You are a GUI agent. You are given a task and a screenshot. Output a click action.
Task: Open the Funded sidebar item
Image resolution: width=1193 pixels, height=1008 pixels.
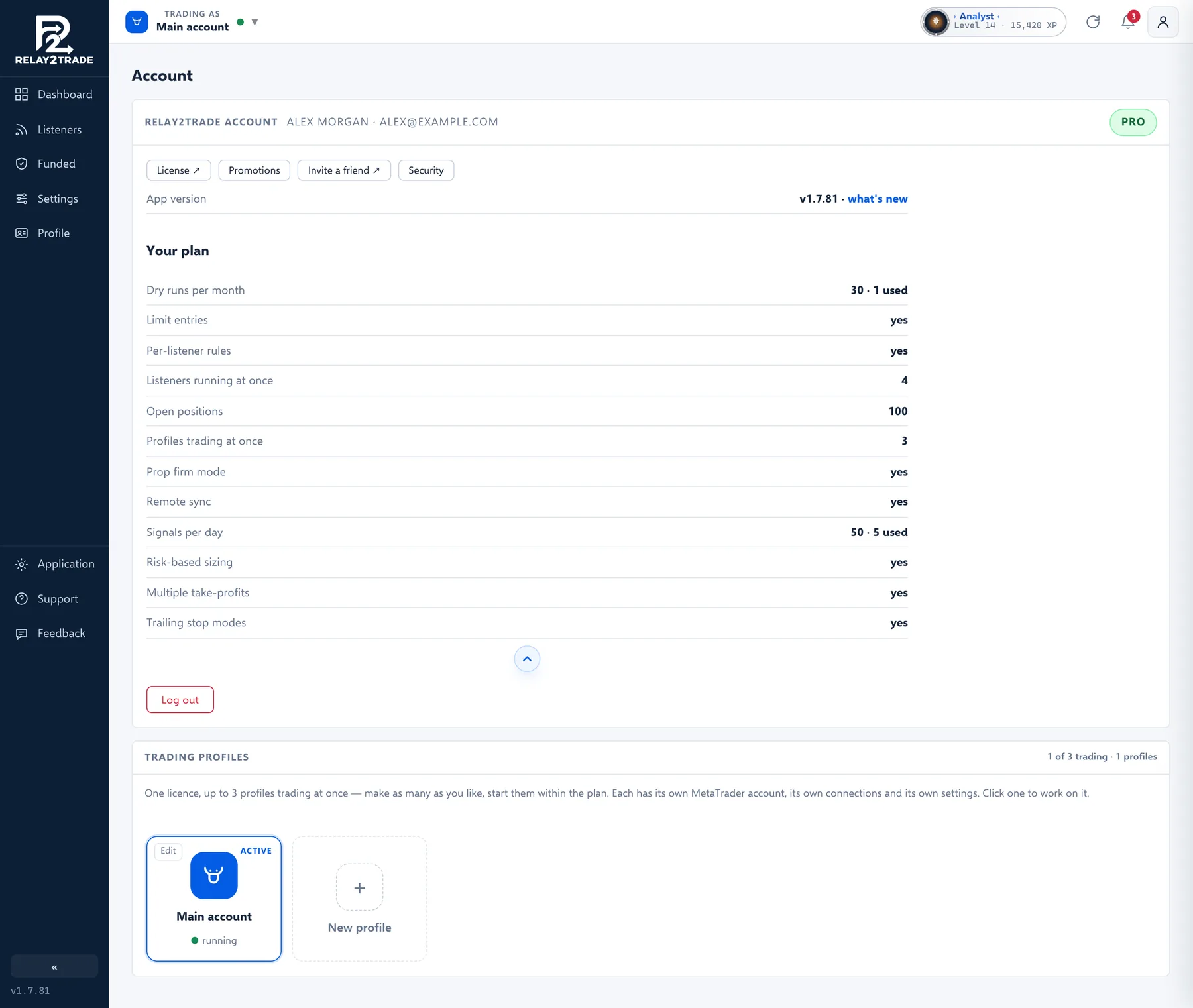click(54, 164)
